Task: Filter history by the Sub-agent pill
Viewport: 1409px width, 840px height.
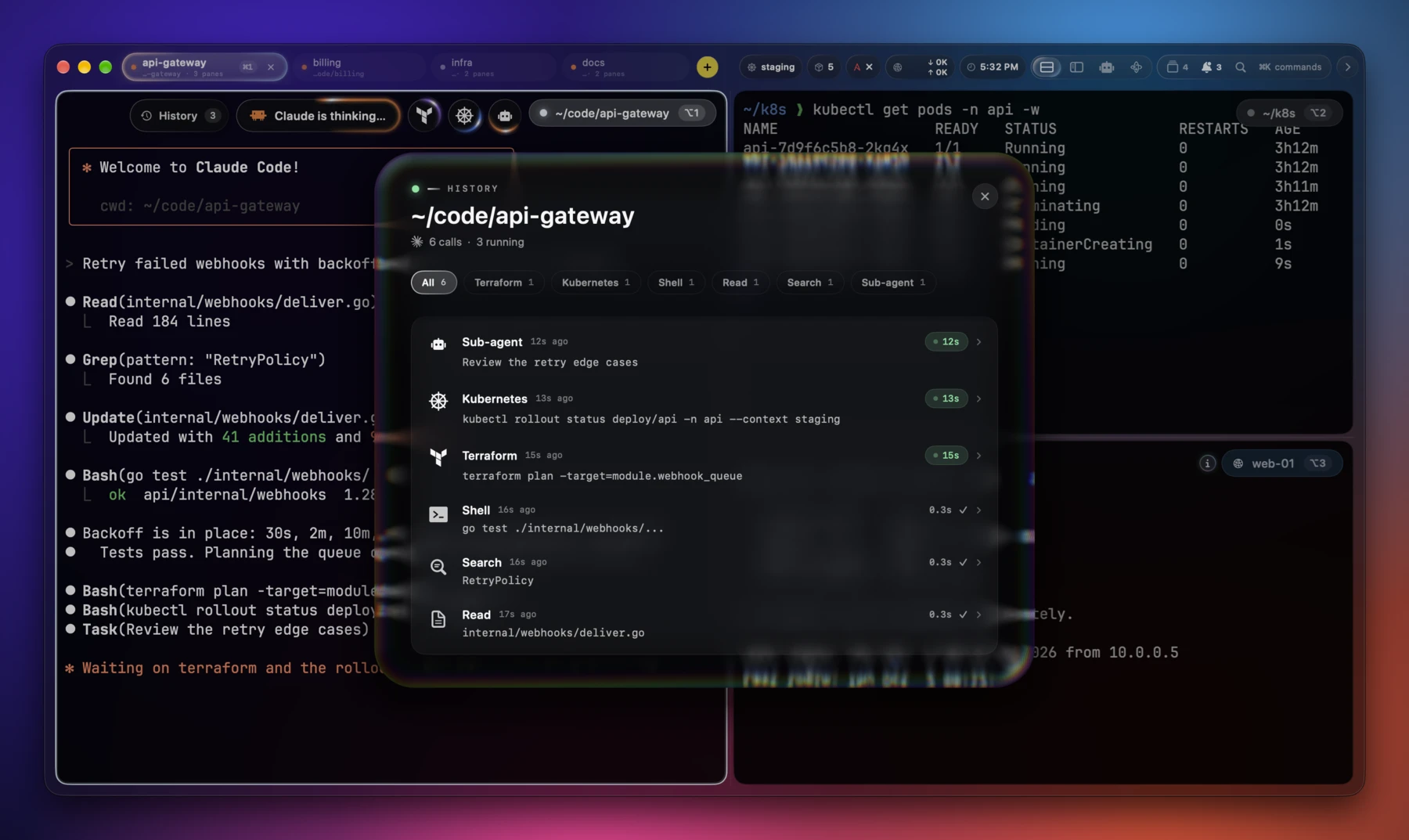Action: (892, 283)
